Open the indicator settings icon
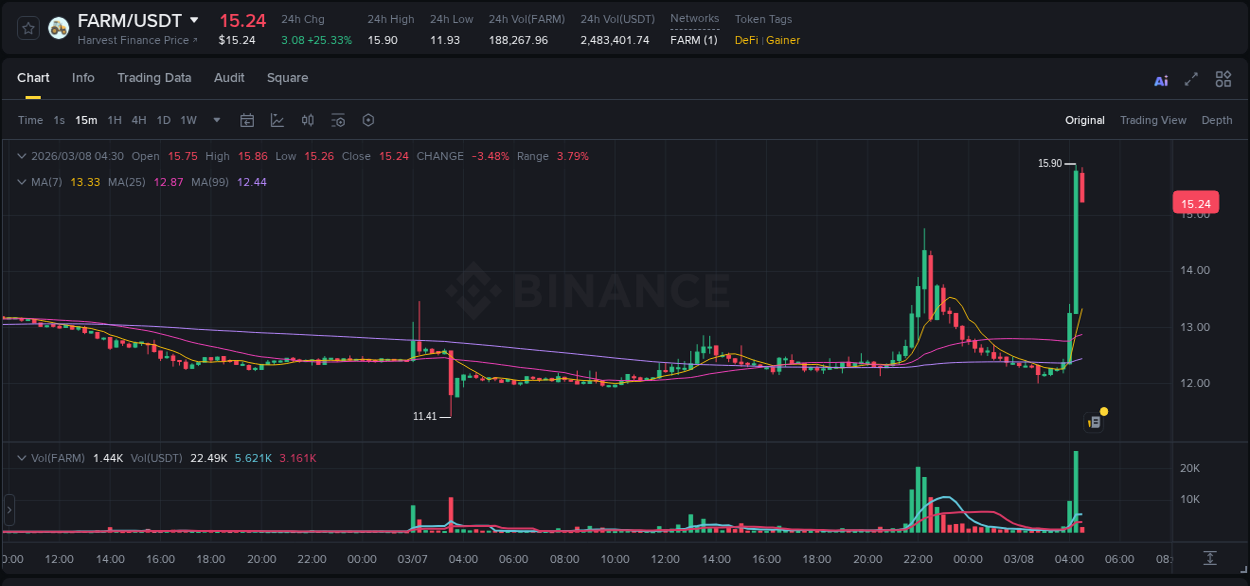Viewport: 1250px width, 586px height. 337,120
